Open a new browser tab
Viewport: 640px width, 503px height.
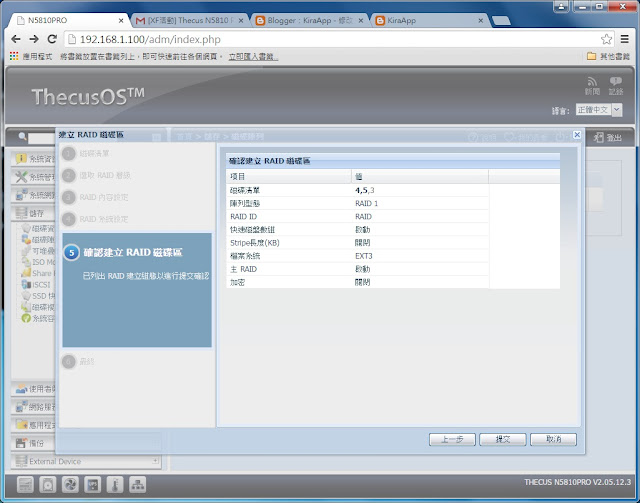(501, 20)
